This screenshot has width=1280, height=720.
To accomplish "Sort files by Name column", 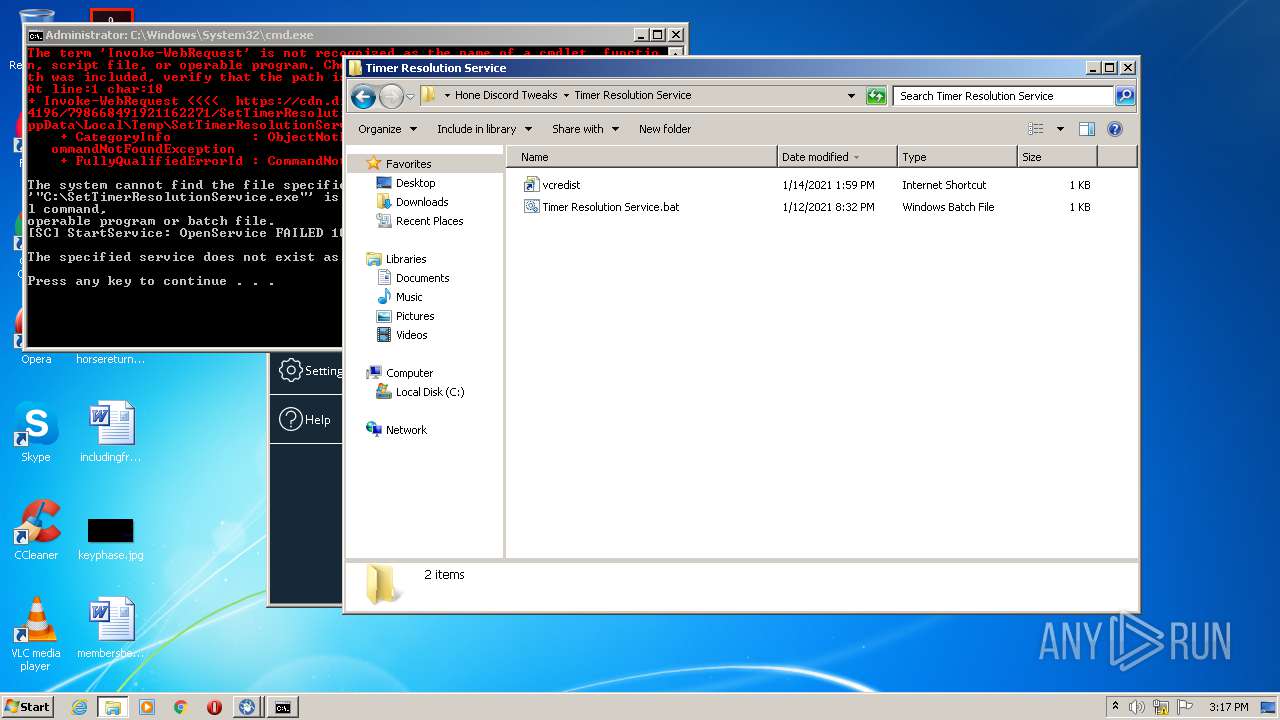I will [641, 157].
